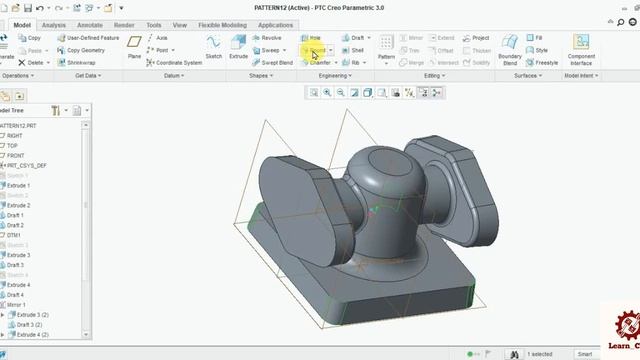Click the Chamfer button

click(317, 63)
